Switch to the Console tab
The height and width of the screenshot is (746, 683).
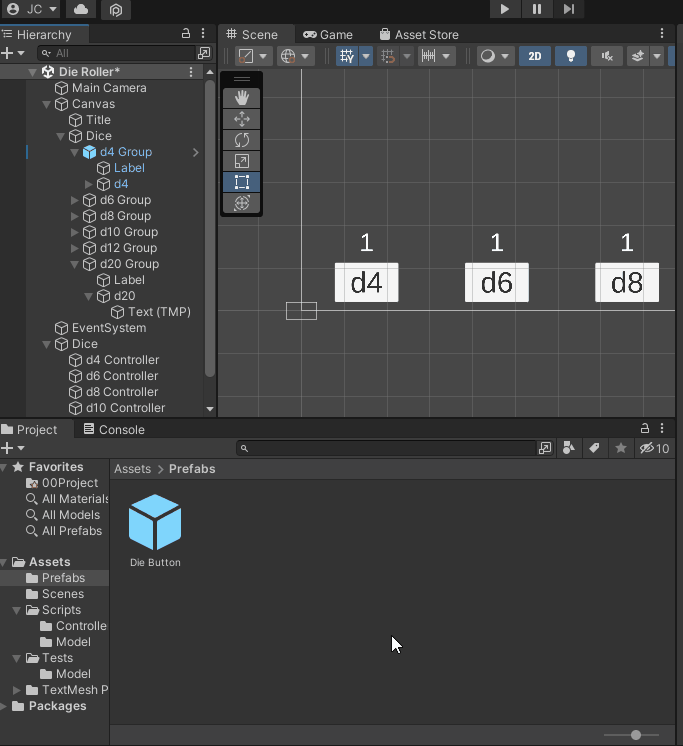pos(114,430)
